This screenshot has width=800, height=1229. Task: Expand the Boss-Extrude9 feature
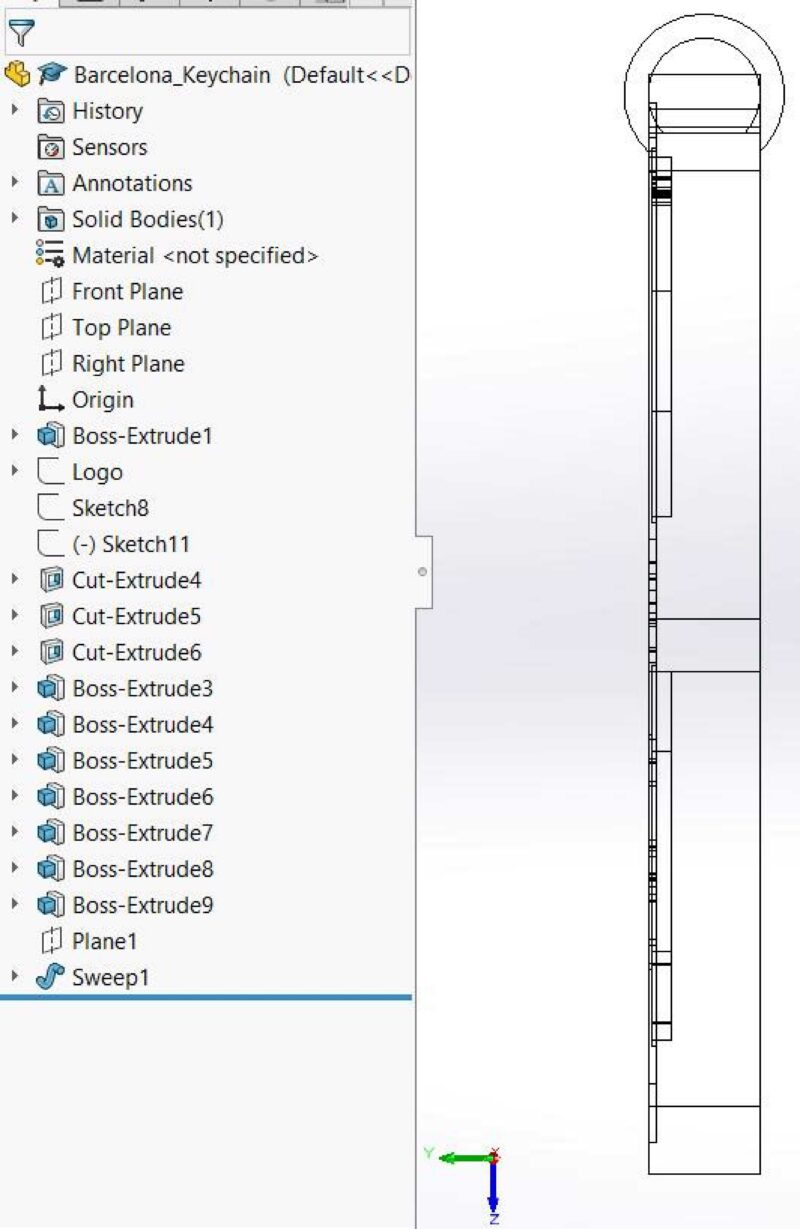tap(15, 905)
